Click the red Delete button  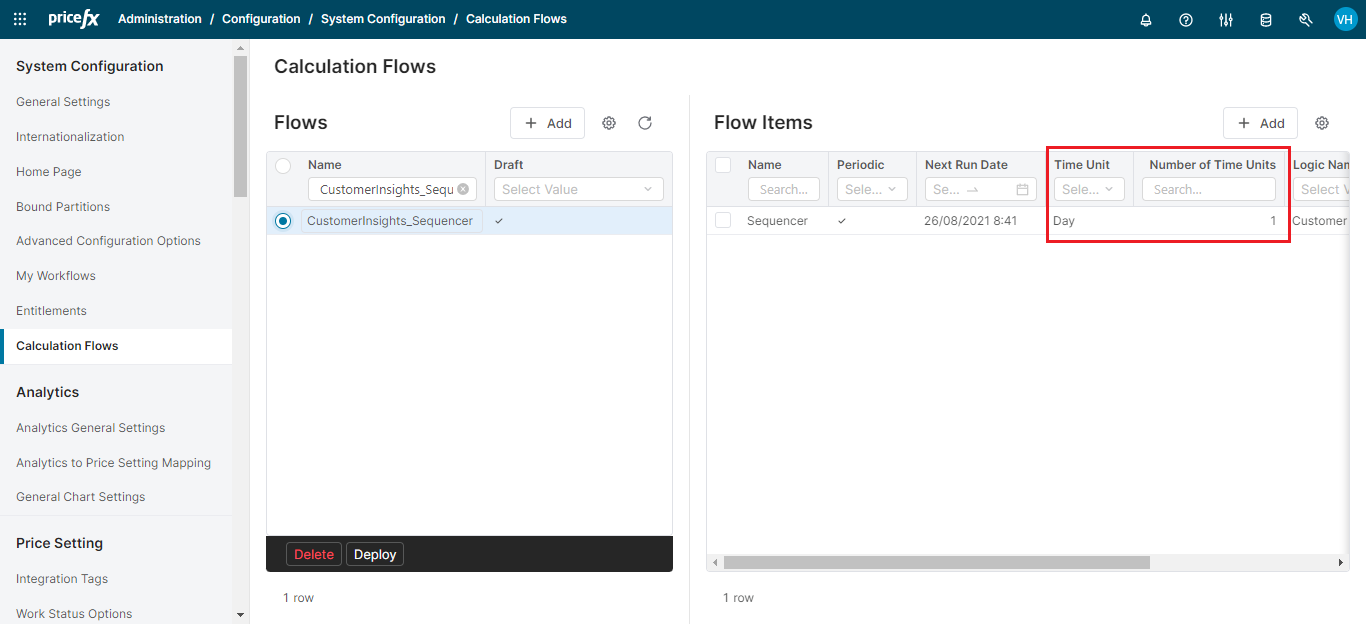click(314, 554)
